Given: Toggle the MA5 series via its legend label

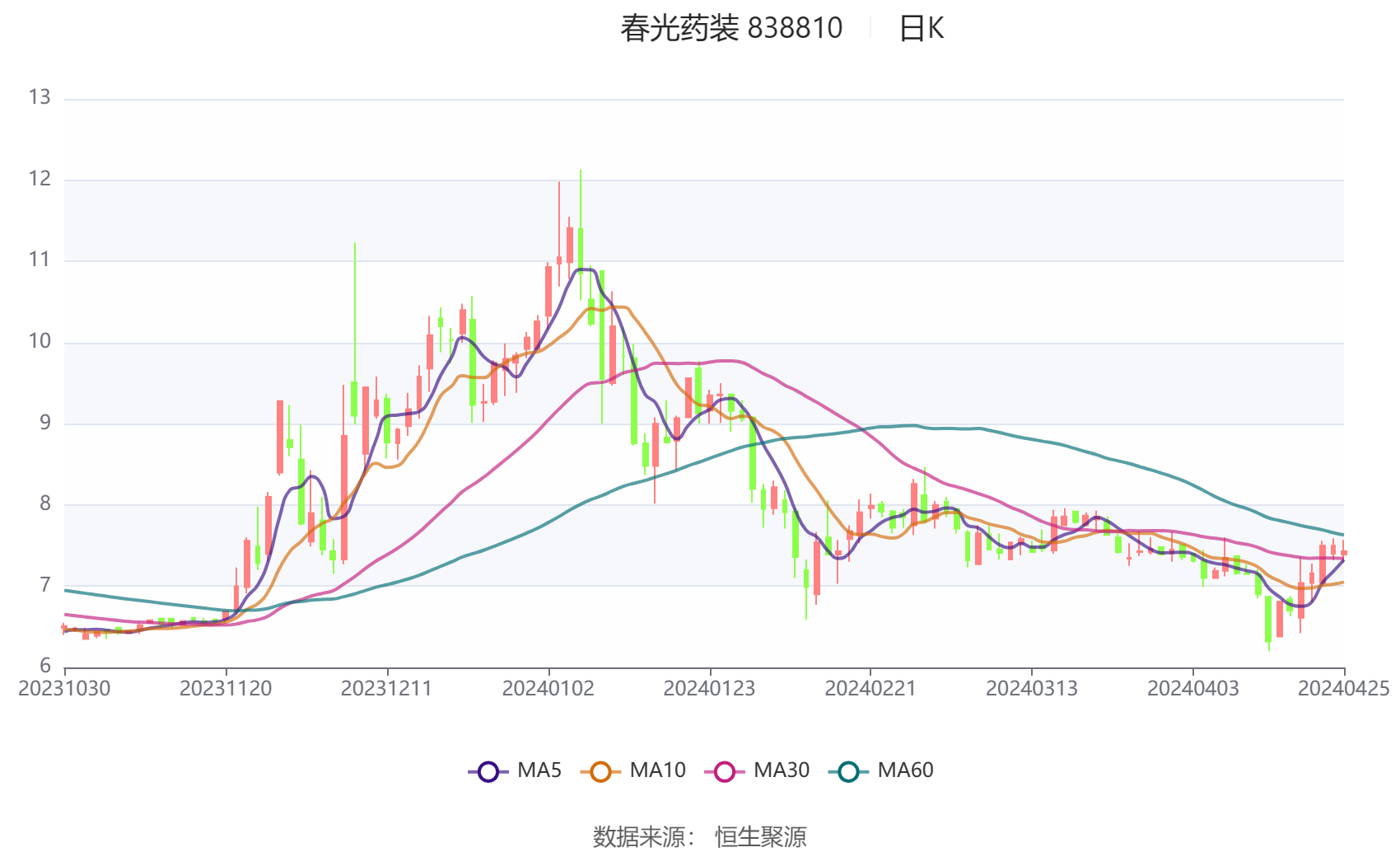Looking at the screenshot, I should [539, 770].
